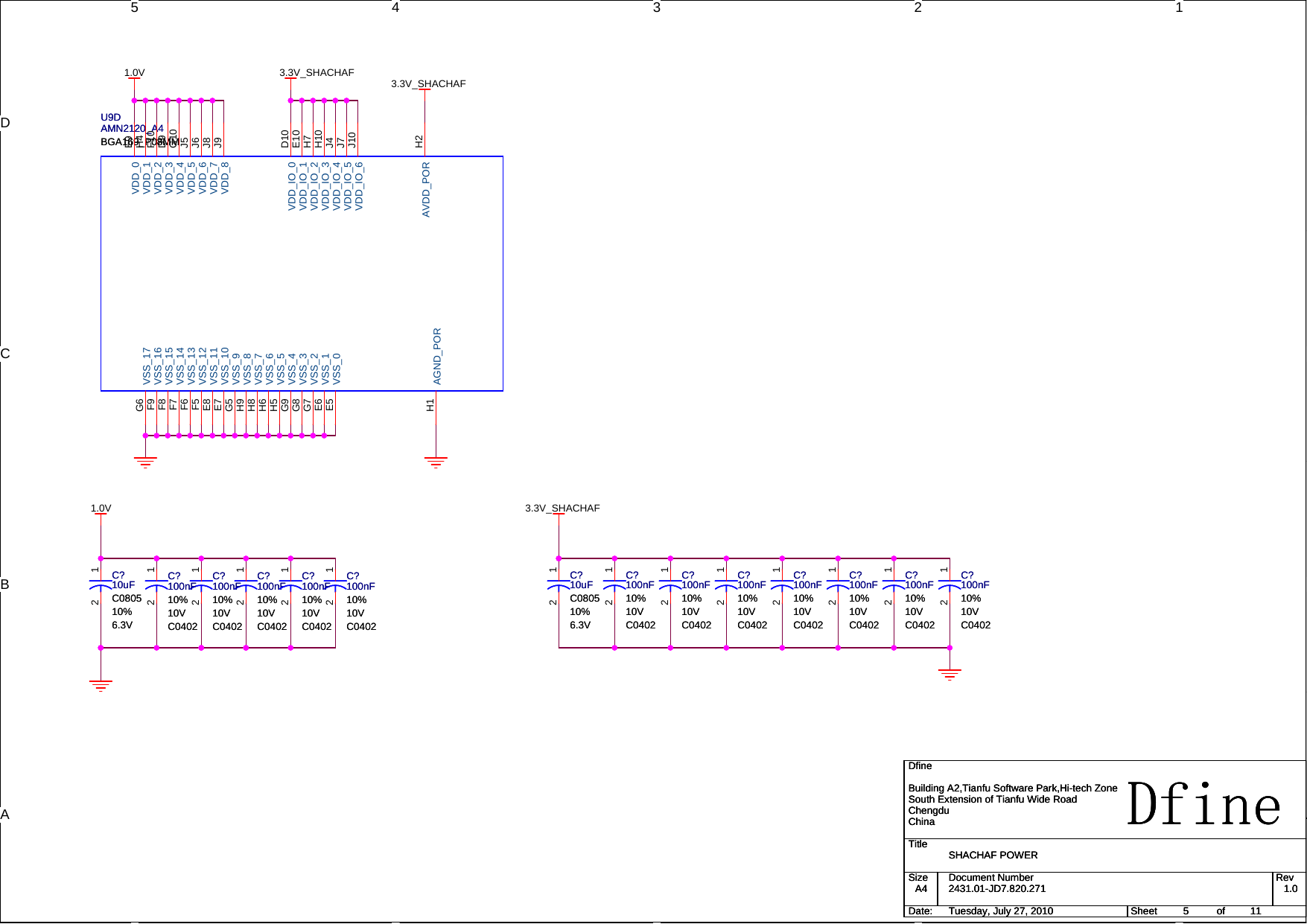This screenshot has height=924, width=1307.
Task: Click the date Tuesday, July 27, 2010
Action: pyautogui.click(x=1000, y=911)
